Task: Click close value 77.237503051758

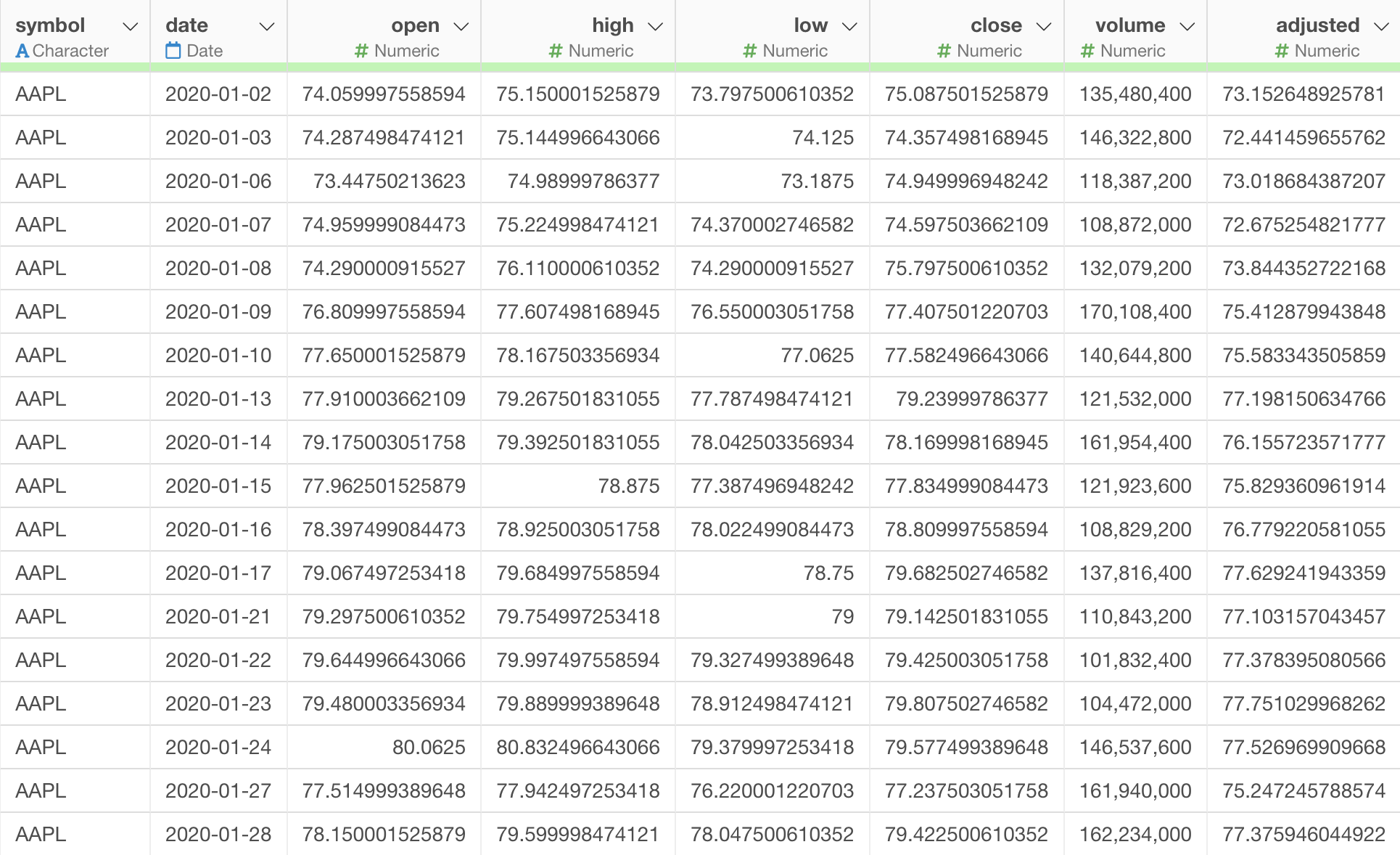Action: [x=967, y=791]
